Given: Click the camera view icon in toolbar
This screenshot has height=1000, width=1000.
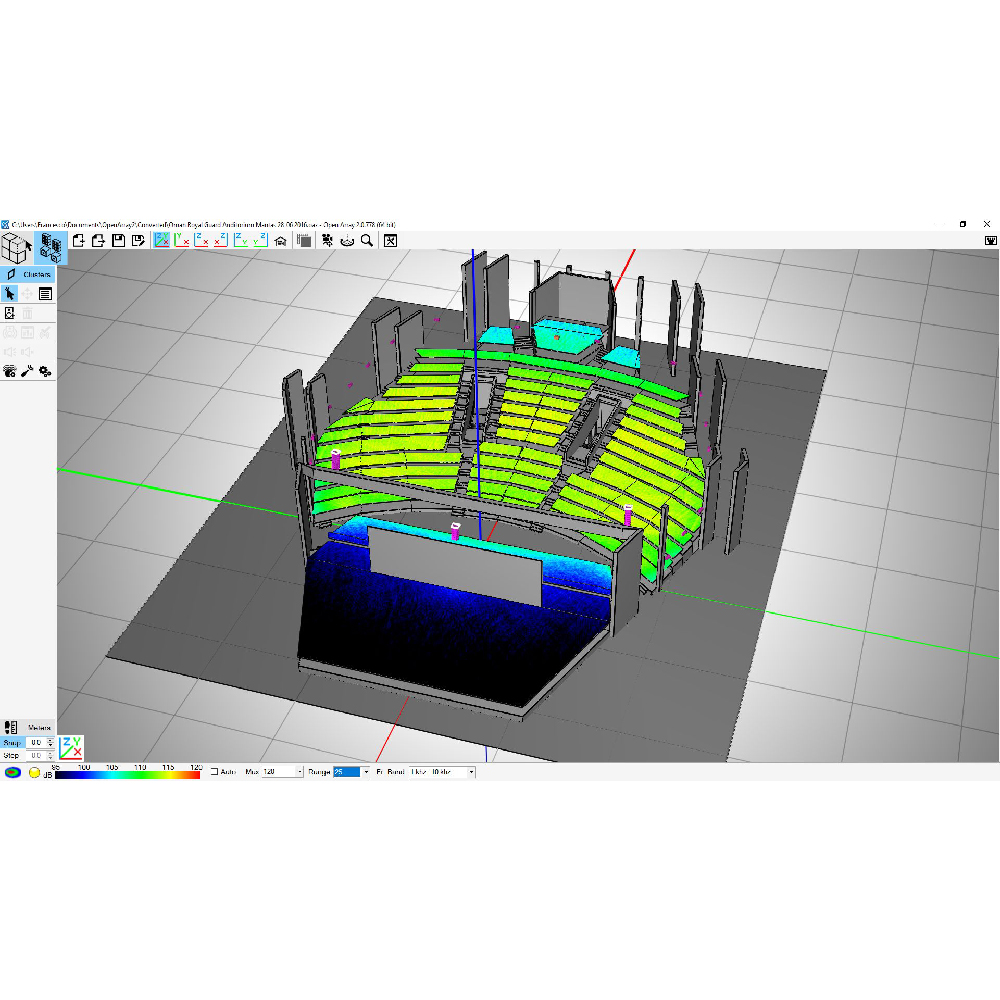Looking at the screenshot, I should pyautogui.click(x=327, y=241).
